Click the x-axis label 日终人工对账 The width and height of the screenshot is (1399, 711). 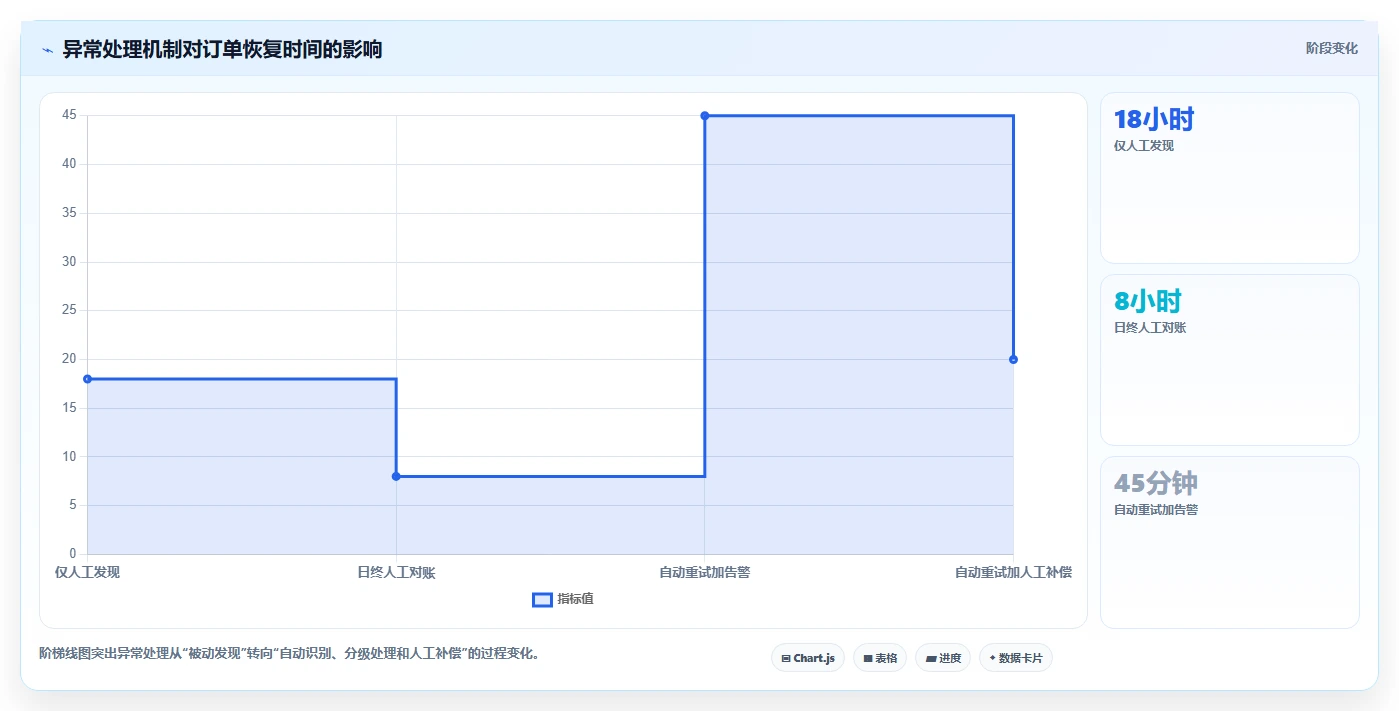(396, 572)
